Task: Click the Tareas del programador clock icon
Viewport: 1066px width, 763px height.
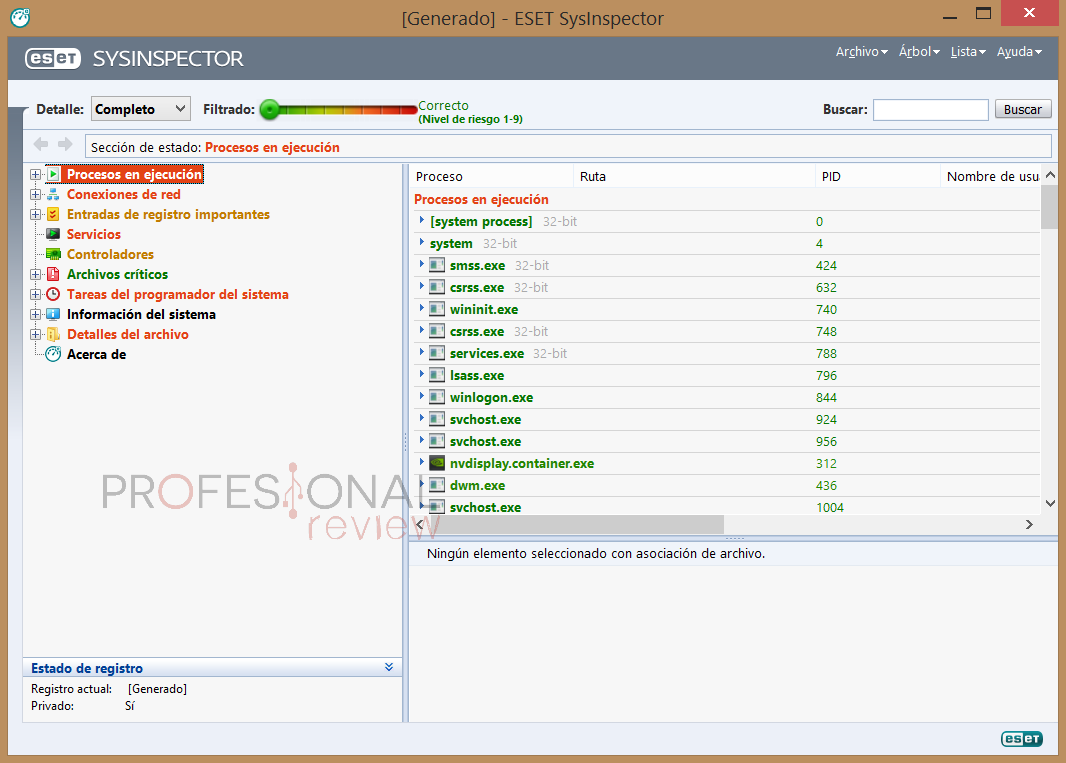Action: (53, 294)
